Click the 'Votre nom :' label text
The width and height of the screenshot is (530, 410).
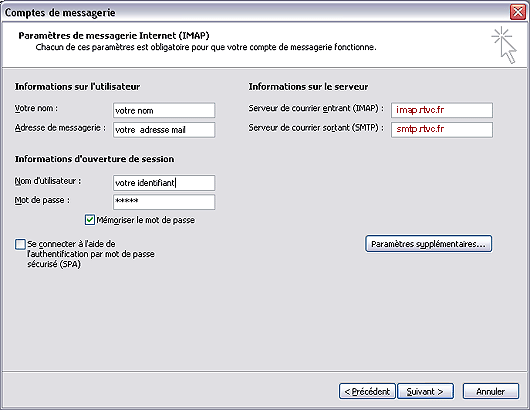coord(36,108)
